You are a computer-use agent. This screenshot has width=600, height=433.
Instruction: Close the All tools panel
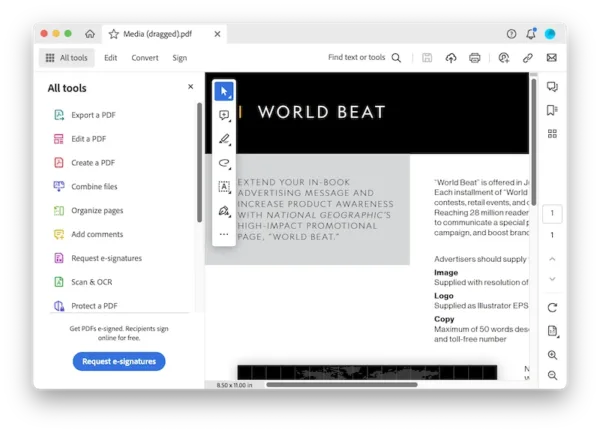pyautogui.click(x=191, y=87)
